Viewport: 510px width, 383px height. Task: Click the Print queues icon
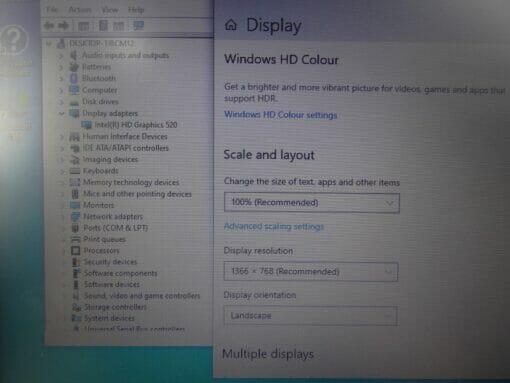coord(76,239)
